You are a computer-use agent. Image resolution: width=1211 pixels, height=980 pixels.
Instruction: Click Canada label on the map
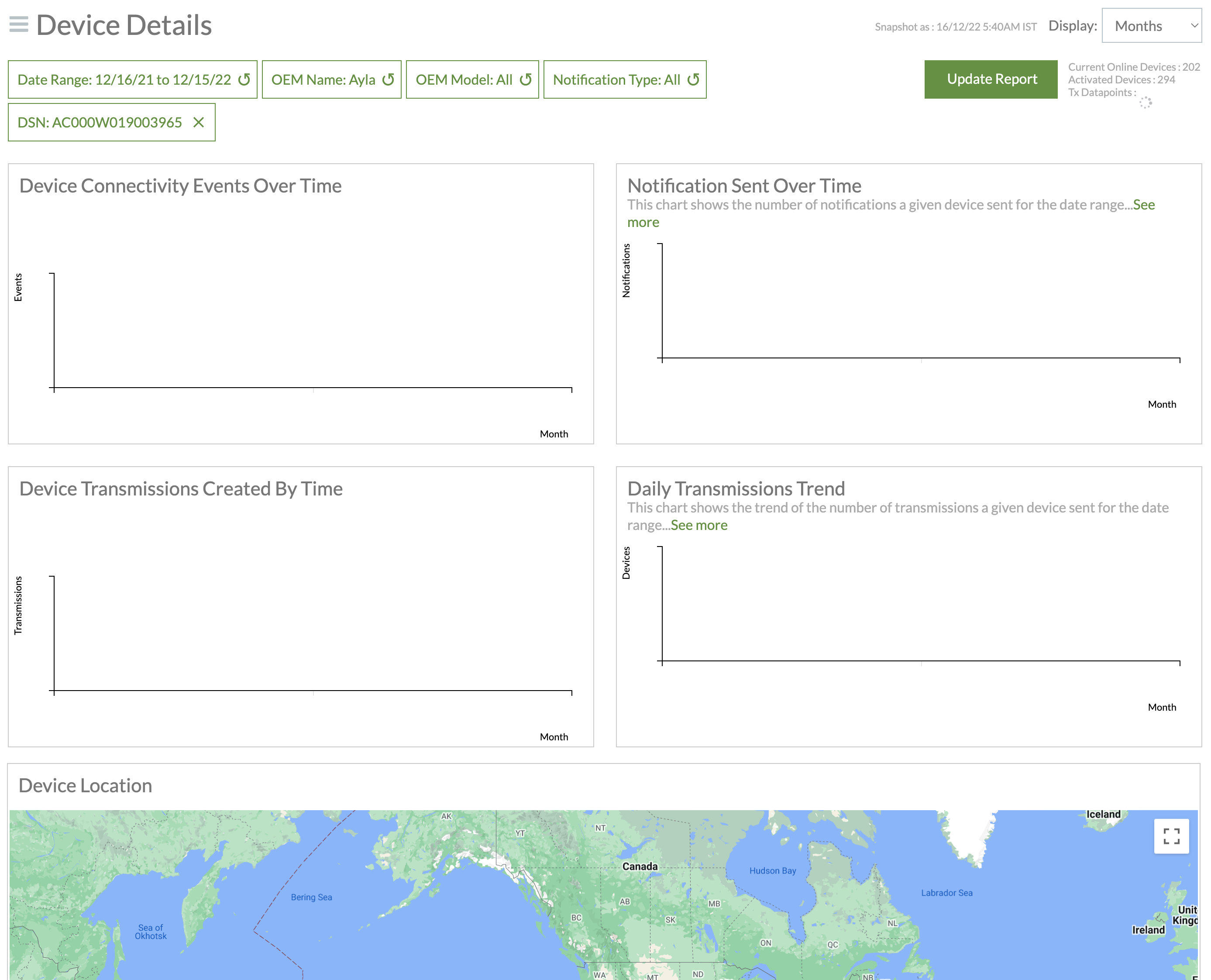coord(640,867)
